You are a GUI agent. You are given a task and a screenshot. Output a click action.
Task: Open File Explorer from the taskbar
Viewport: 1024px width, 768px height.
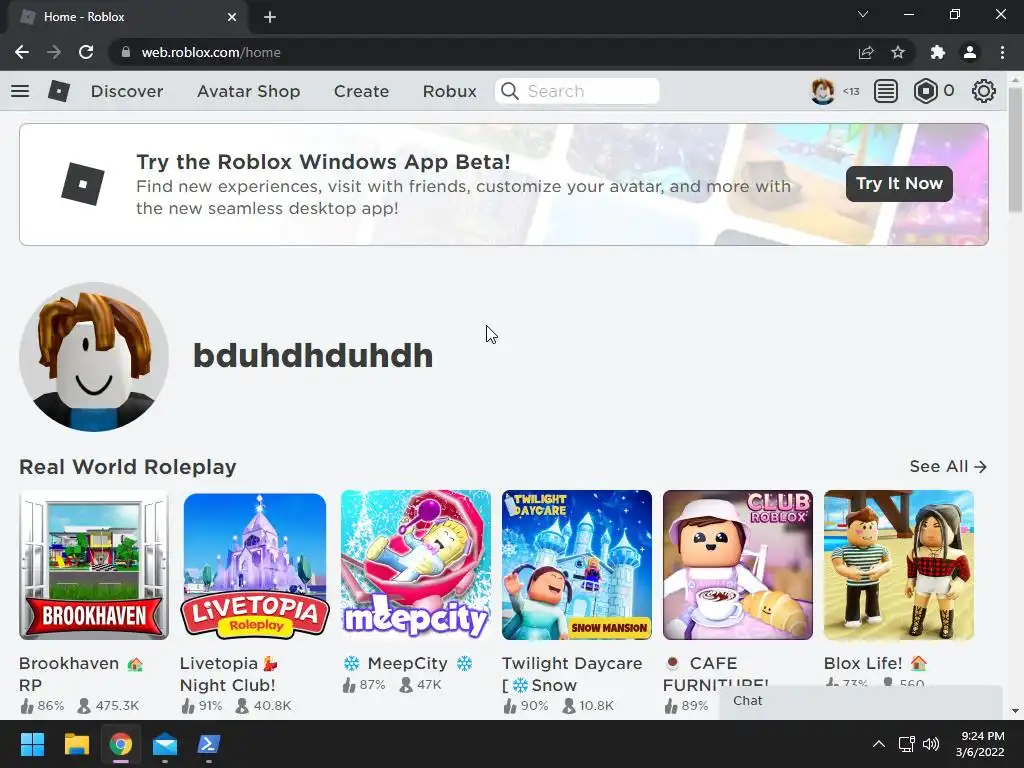tap(76, 744)
